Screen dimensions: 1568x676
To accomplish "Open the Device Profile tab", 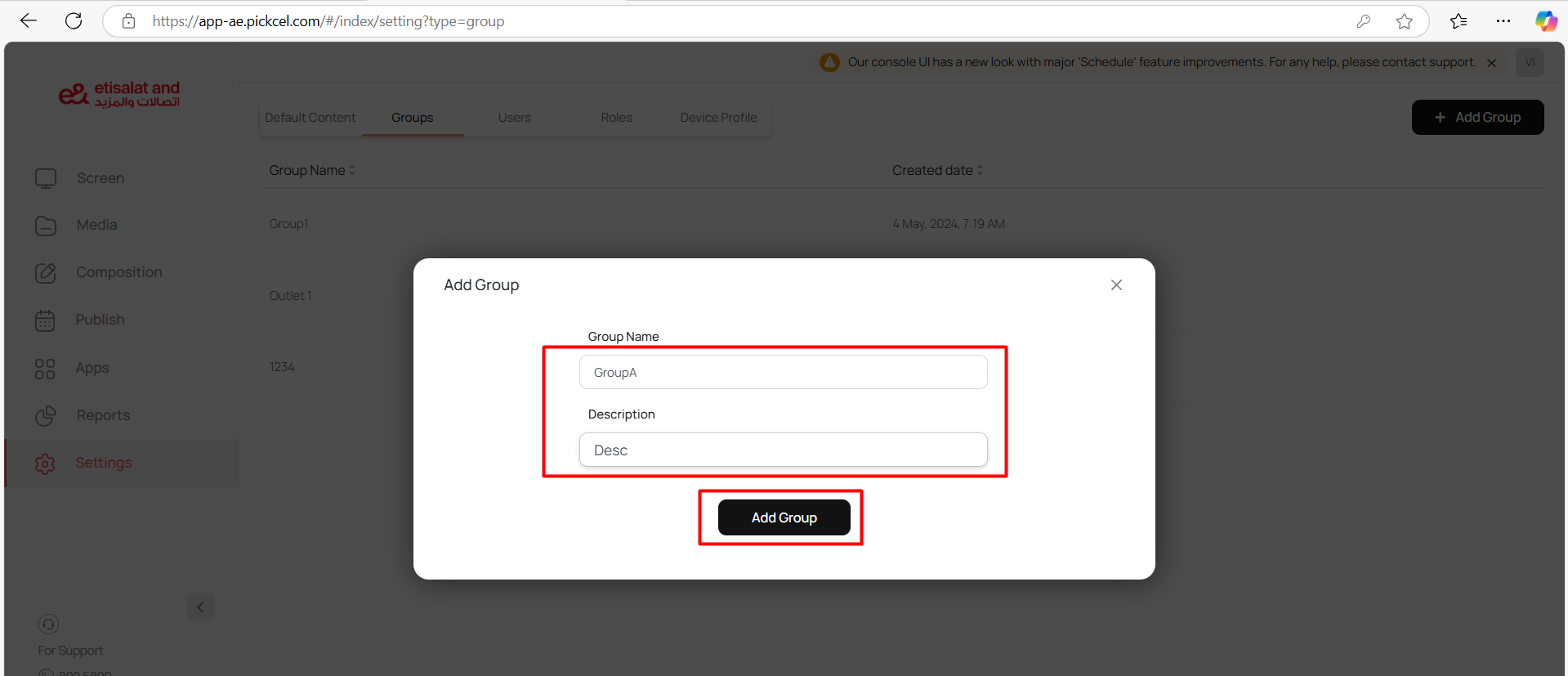I will (718, 118).
